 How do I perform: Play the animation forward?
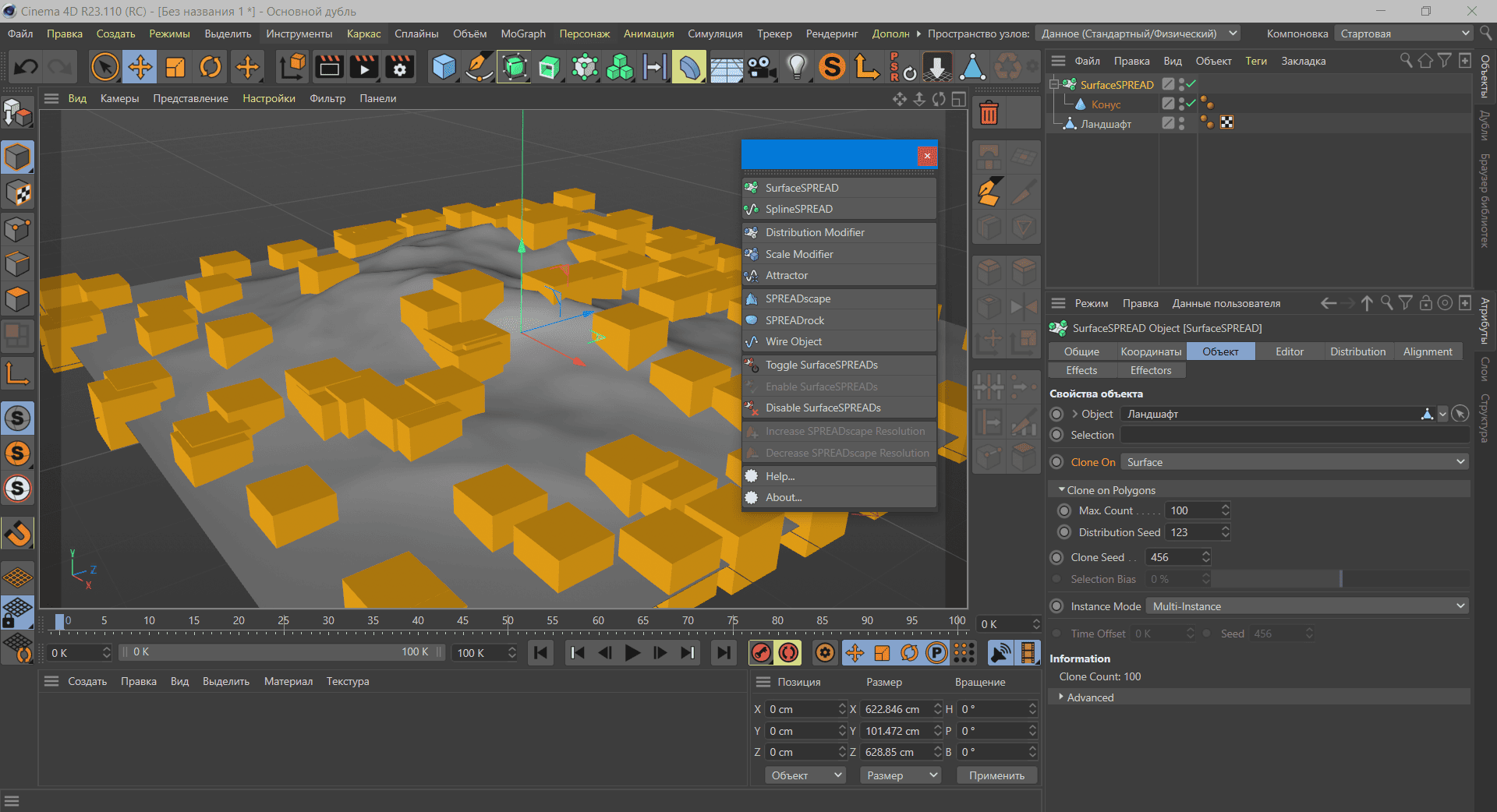(x=632, y=653)
